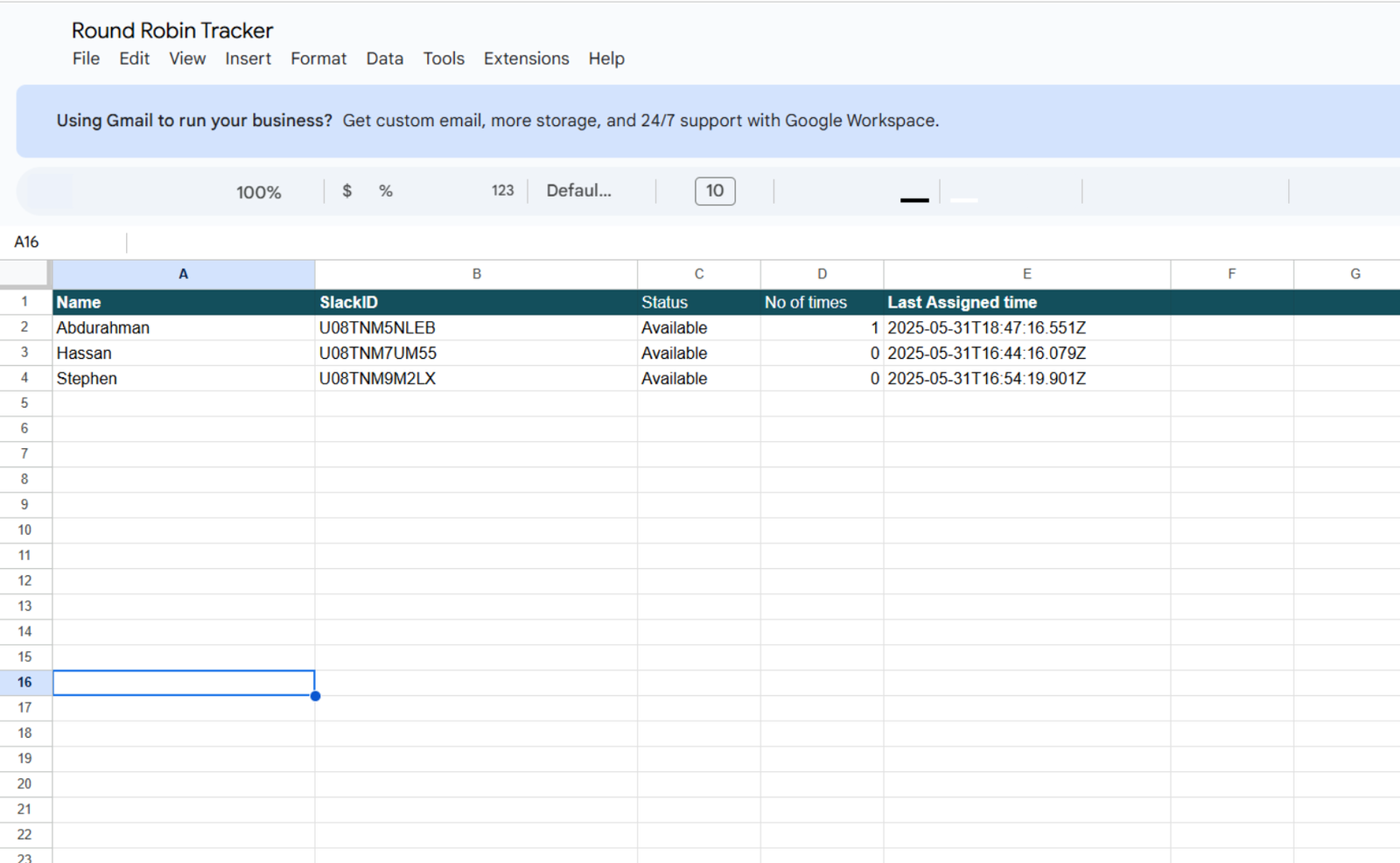Open the Data menu
Screen dimensions: 1400x863
click(384, 59)
